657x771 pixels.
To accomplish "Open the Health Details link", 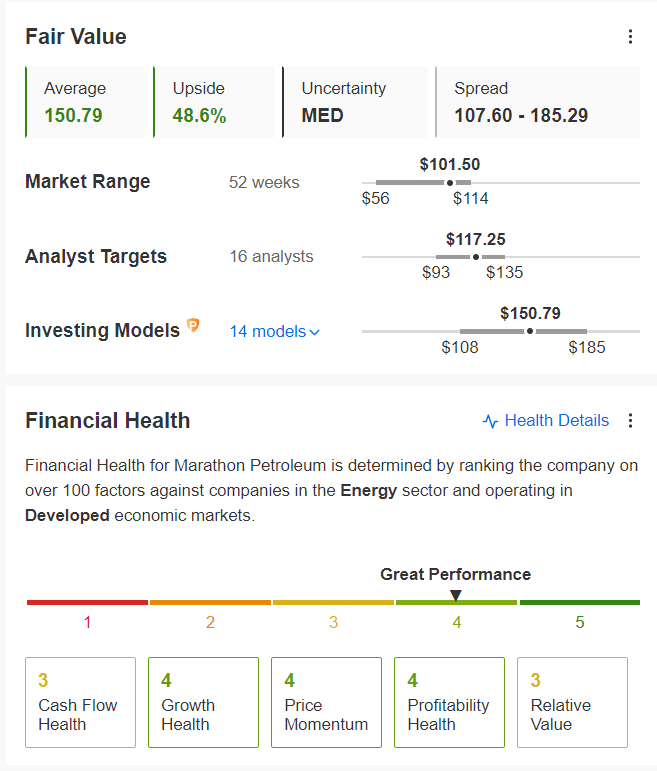I will [546, 420].
